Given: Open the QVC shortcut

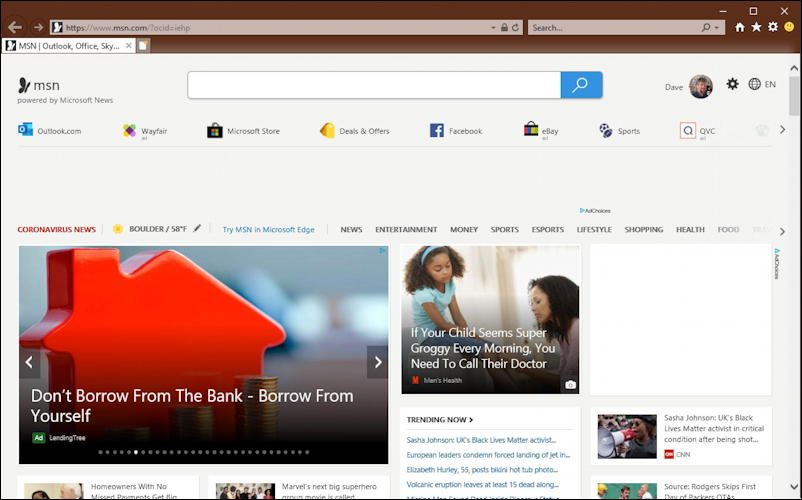Looking at the screenshot, I should 698,131.
